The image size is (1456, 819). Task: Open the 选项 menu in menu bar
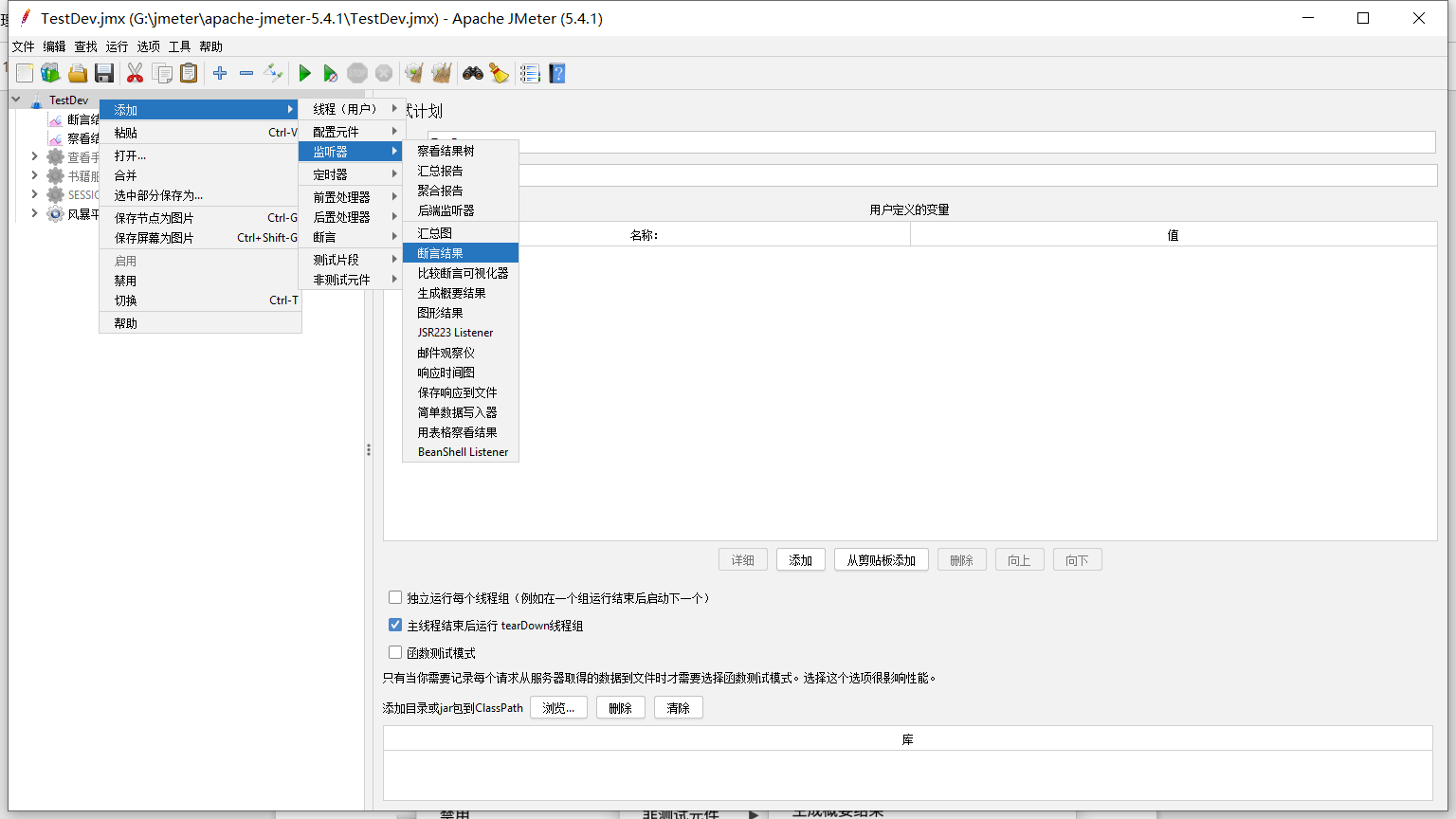[148, 46]
